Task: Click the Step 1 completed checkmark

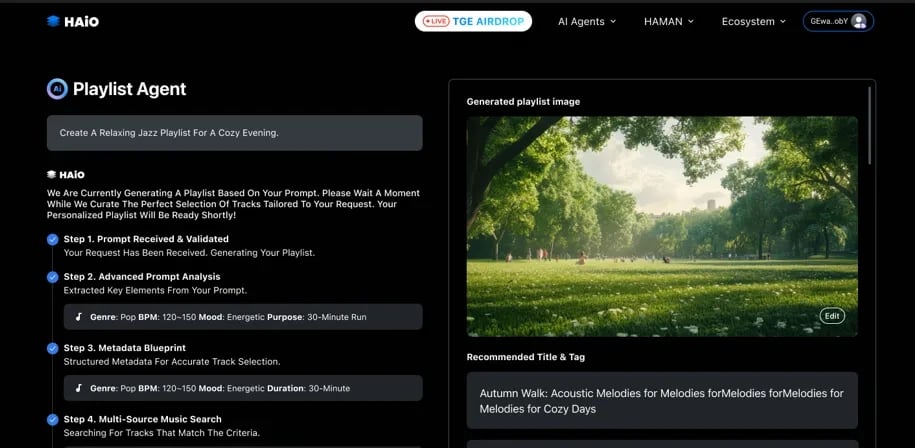Action: tap(52, 239)
